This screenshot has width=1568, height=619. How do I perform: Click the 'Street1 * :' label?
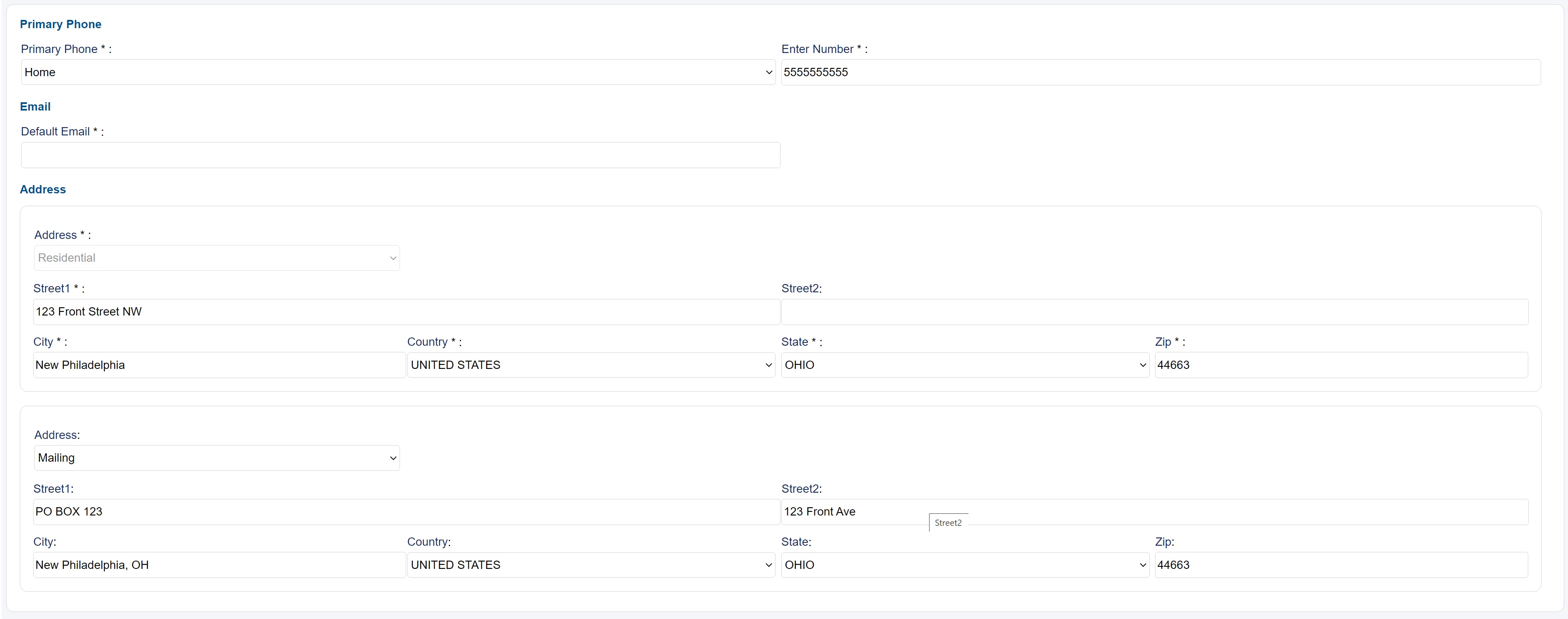coord(59,289)
